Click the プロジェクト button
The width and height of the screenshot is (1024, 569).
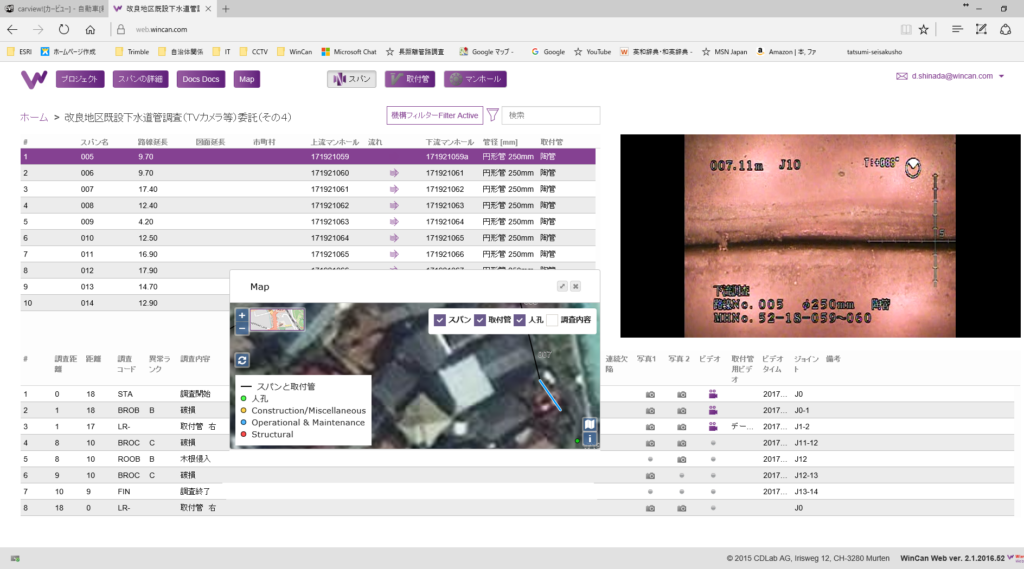pos(73,79)
